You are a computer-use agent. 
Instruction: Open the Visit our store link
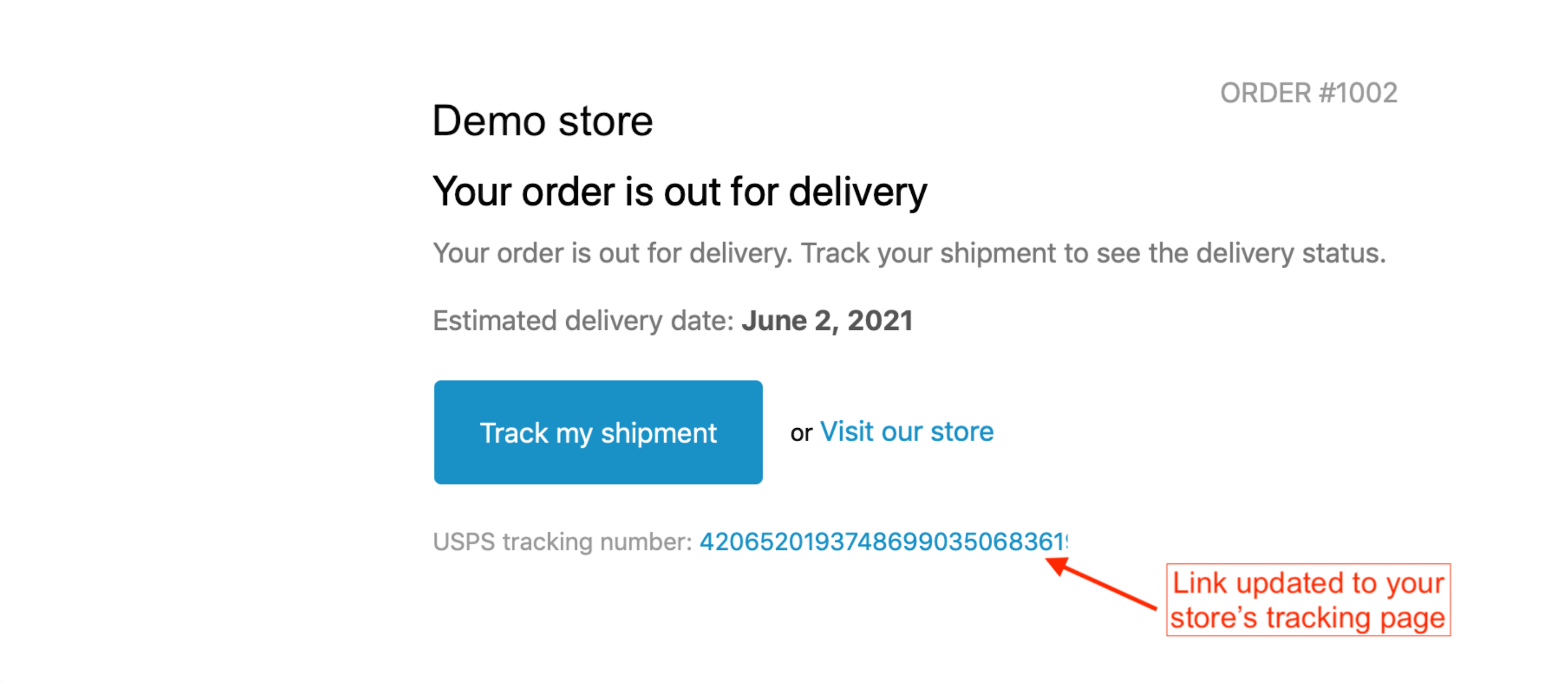click(x=906, y=432)
